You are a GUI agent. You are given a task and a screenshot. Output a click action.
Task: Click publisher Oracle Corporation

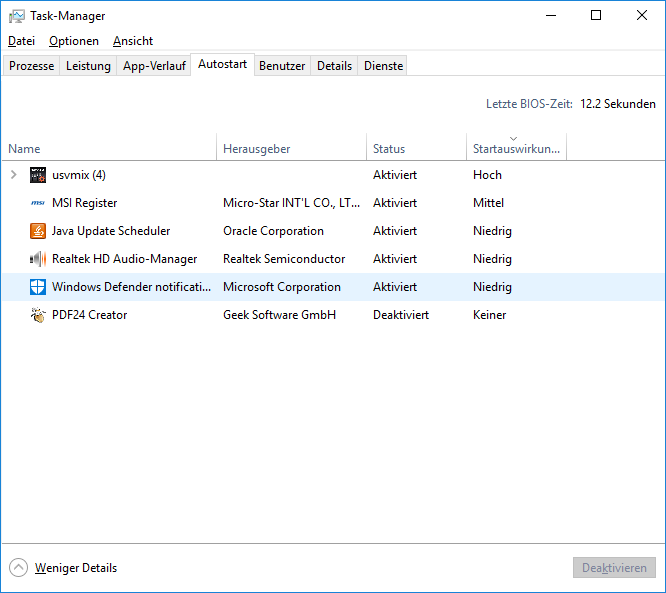(x=273, y=231)
